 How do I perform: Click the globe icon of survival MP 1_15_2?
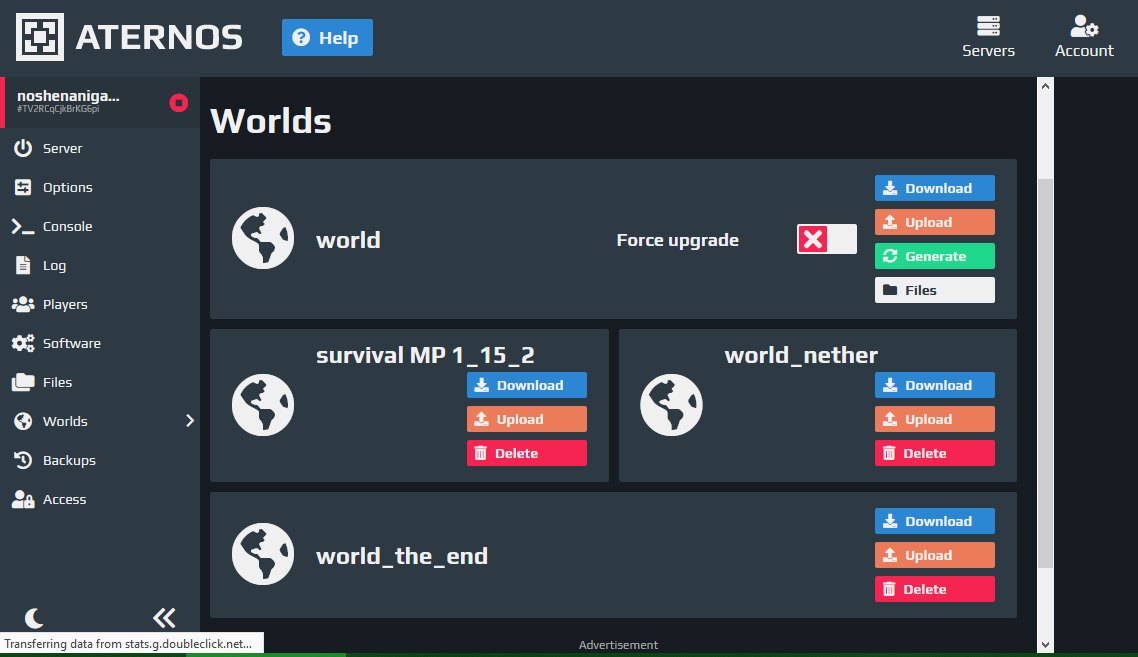tap(263, 405)
